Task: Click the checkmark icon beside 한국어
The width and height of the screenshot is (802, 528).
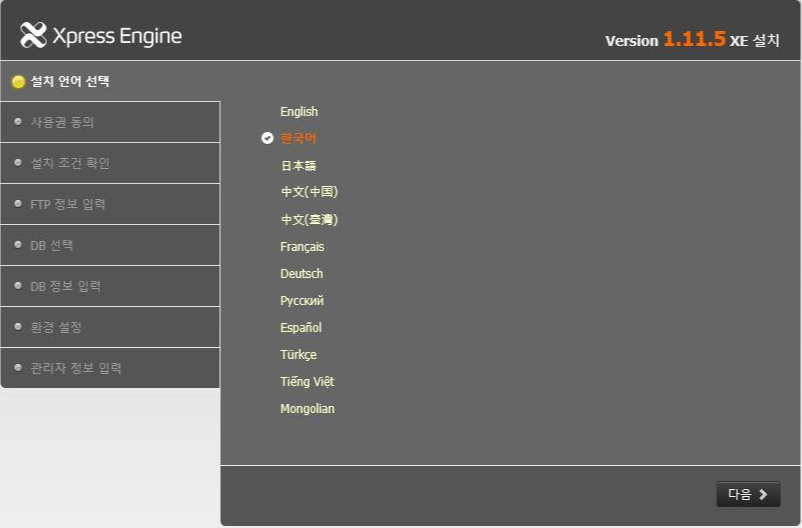Action: (x=267, y=138)
